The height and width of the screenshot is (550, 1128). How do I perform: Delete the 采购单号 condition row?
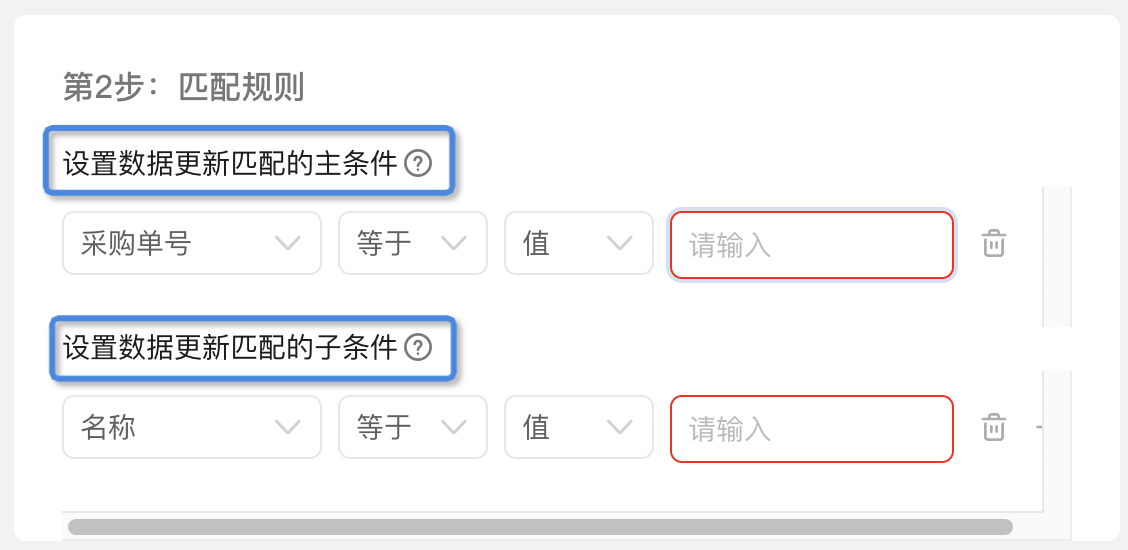[994, 244]
